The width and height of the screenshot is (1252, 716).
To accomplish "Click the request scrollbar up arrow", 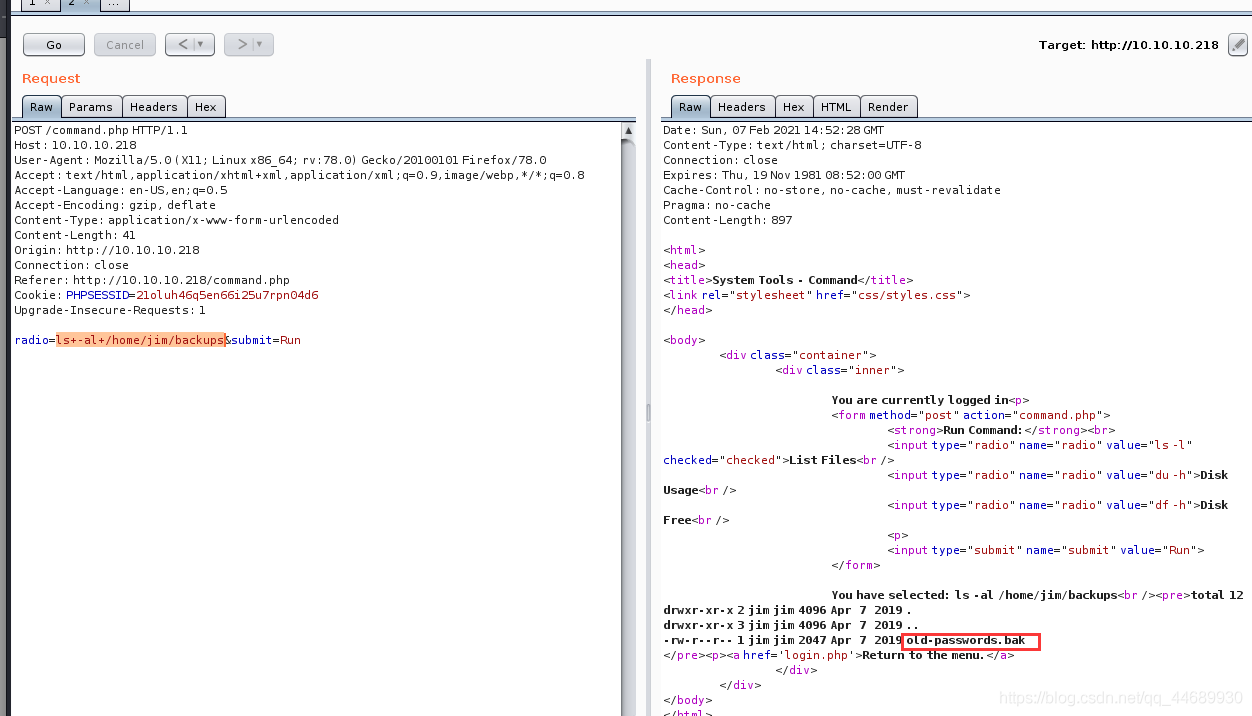I will click(x=628, y=131).
